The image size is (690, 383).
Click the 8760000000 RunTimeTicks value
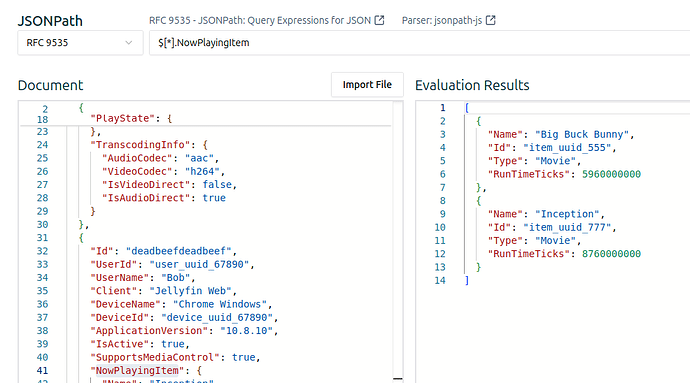click(611, 254)
